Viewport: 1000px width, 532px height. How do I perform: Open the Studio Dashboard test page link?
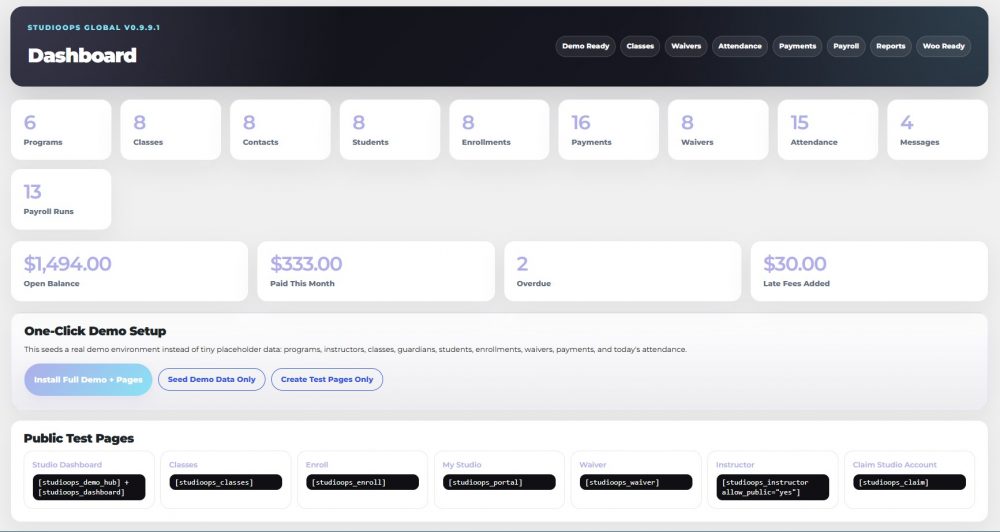click(67, 464)
